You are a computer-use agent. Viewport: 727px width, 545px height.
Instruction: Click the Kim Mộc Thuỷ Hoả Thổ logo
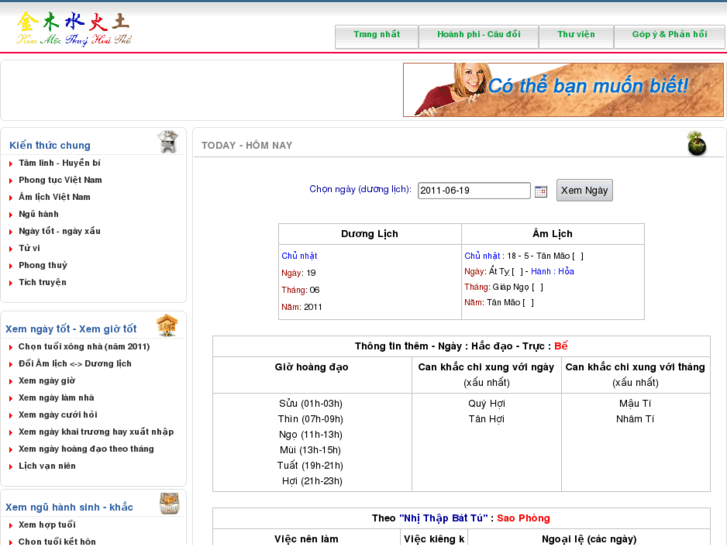pyautogui.click(x=74, y=29)
